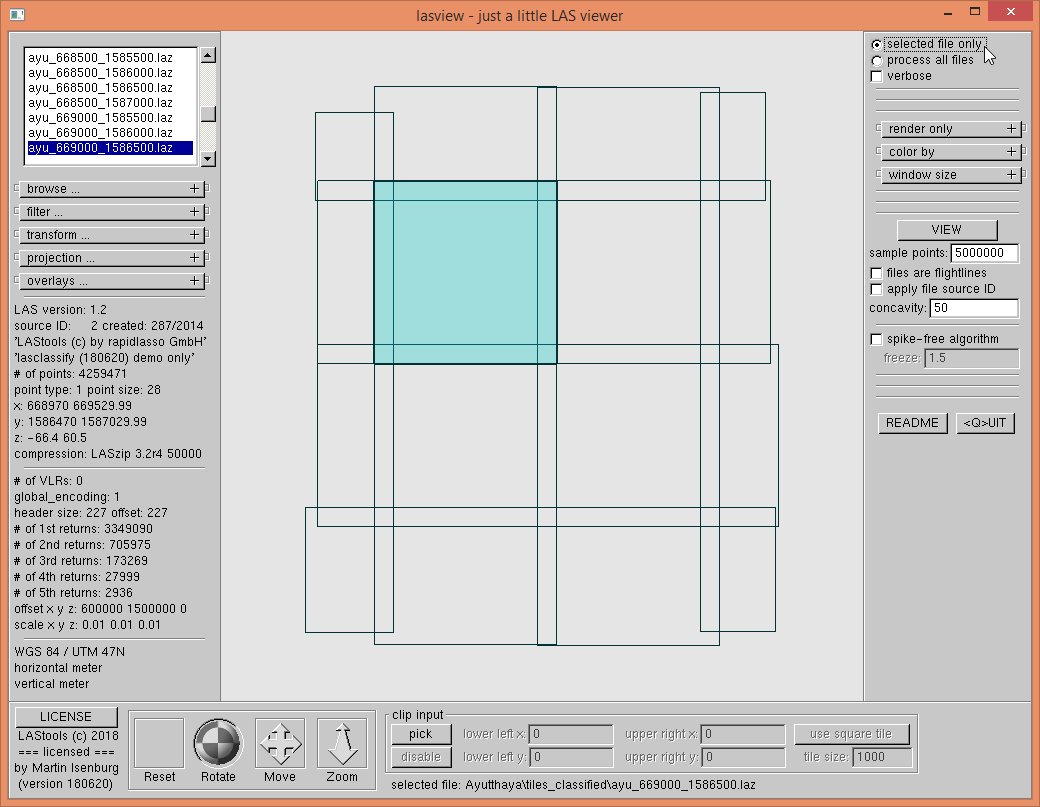Enable the verbose checkbox
Image resolution: width=1040 pixels, height=807 pixels.
click(x=877, y=76)
